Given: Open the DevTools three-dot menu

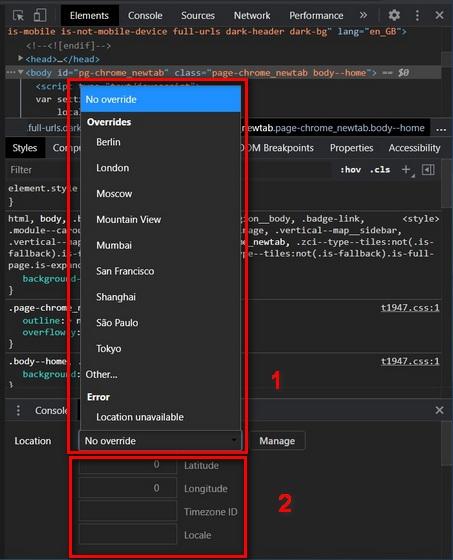Looking at the screenshot, I should tap(417, 15).
